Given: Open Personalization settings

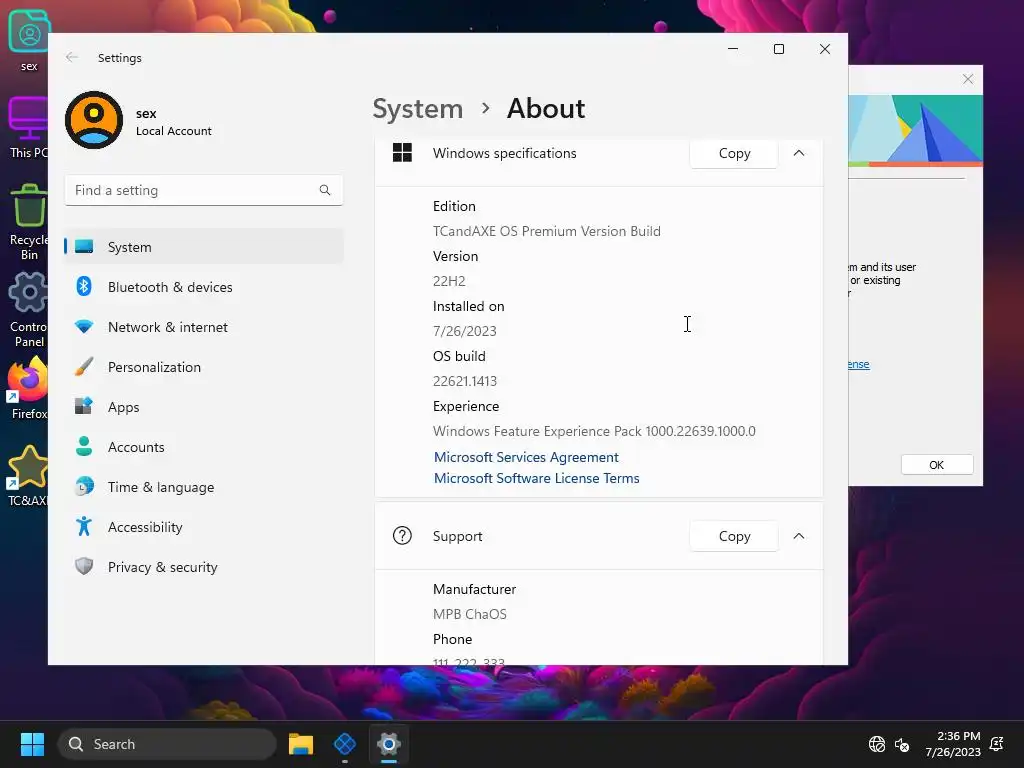Looking at the screenshot, I should point(204,367).
